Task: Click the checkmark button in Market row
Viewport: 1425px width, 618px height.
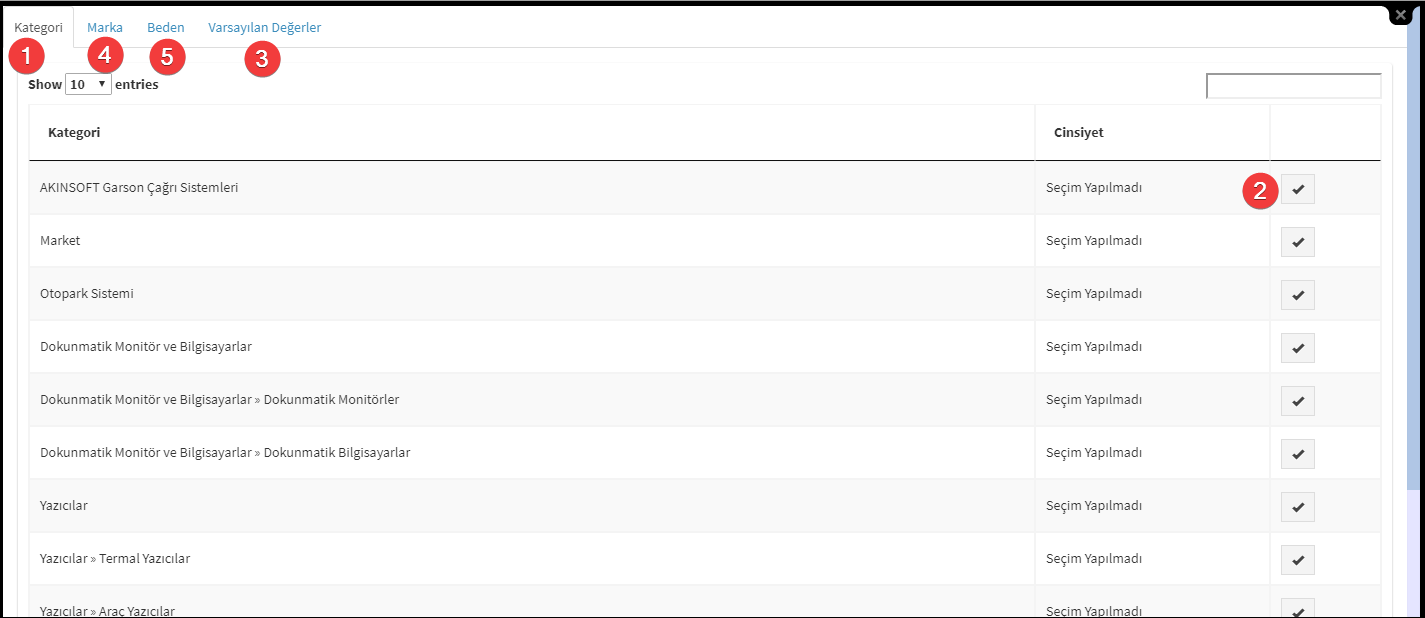Action: [x=1298, y=242]
